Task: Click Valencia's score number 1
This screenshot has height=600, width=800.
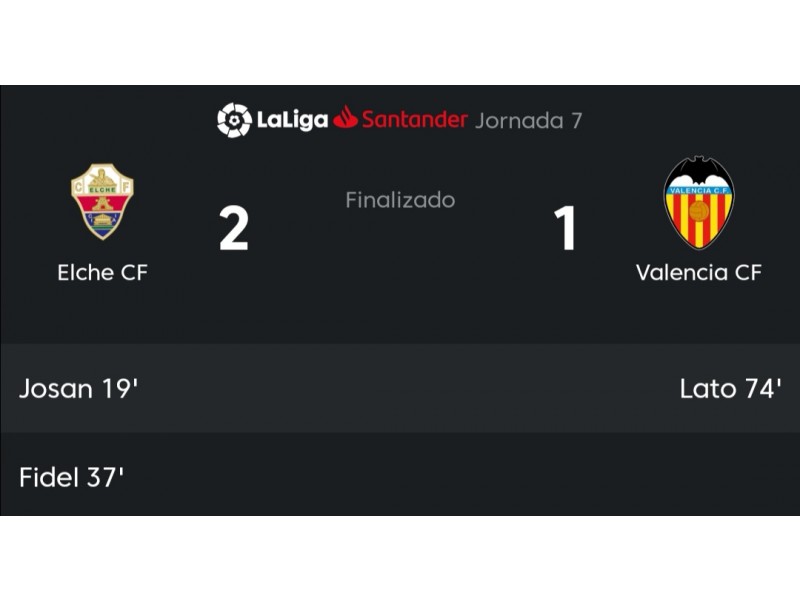Action: pos(565,228)
